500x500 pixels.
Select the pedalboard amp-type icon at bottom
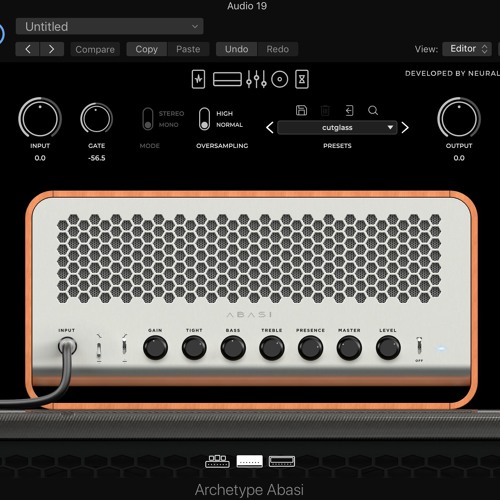[x=217, y=461]
